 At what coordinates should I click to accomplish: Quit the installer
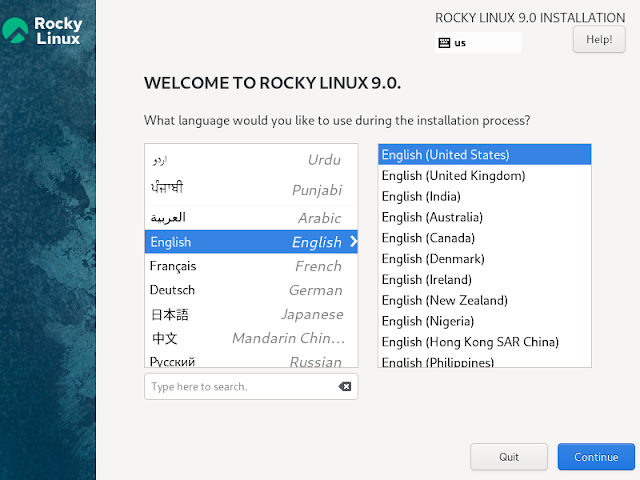tap(509, 457)
